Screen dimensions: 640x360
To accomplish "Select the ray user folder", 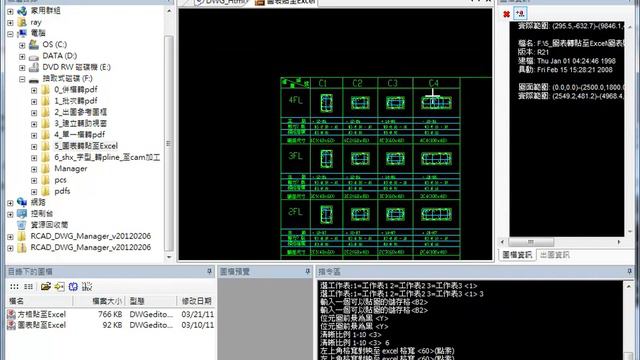I will click(x=36, y=22).
